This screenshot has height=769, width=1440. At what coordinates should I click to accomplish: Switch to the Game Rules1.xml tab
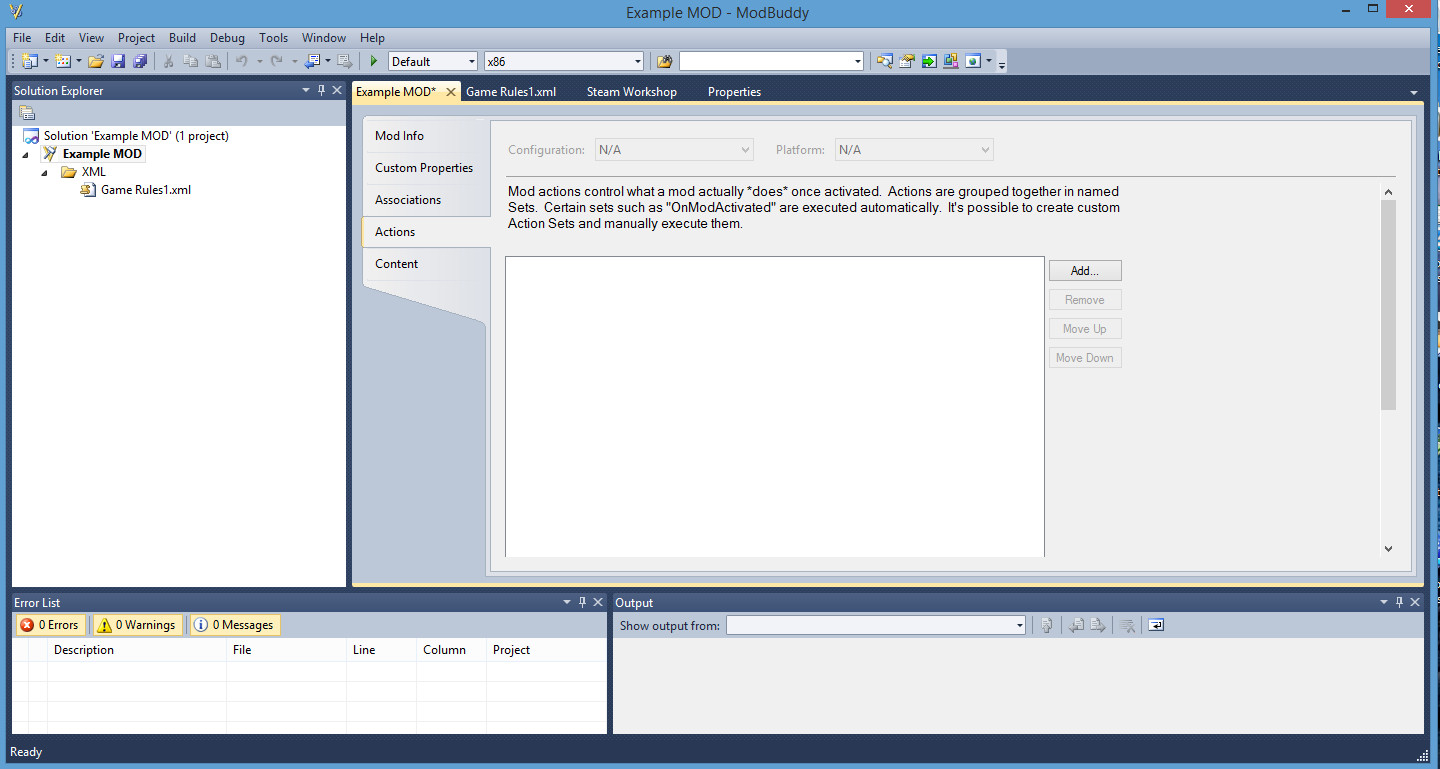pyautogui.click(x=511, y=92)
